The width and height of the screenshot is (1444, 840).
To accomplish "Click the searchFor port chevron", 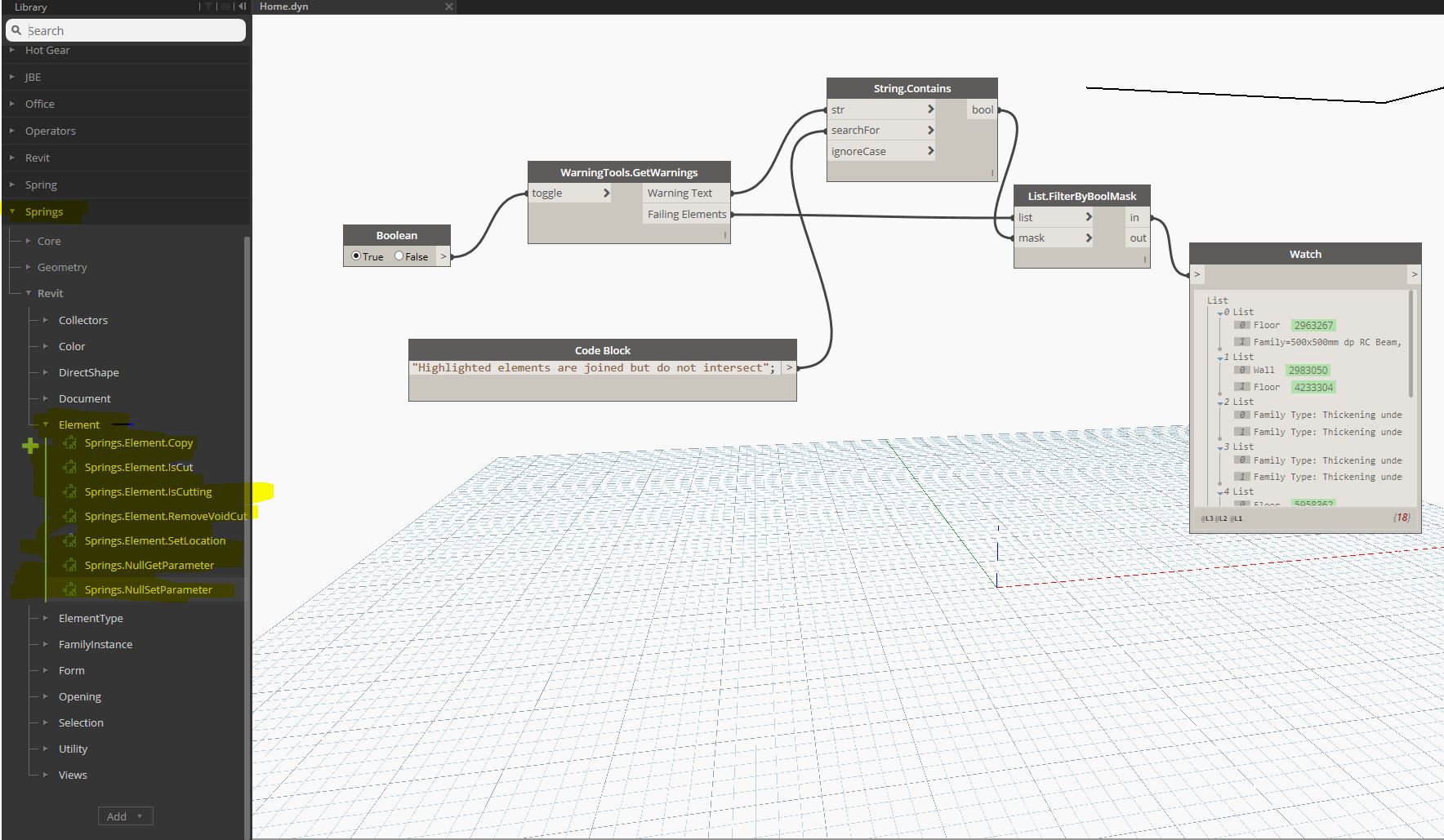I will click(930, 130).
